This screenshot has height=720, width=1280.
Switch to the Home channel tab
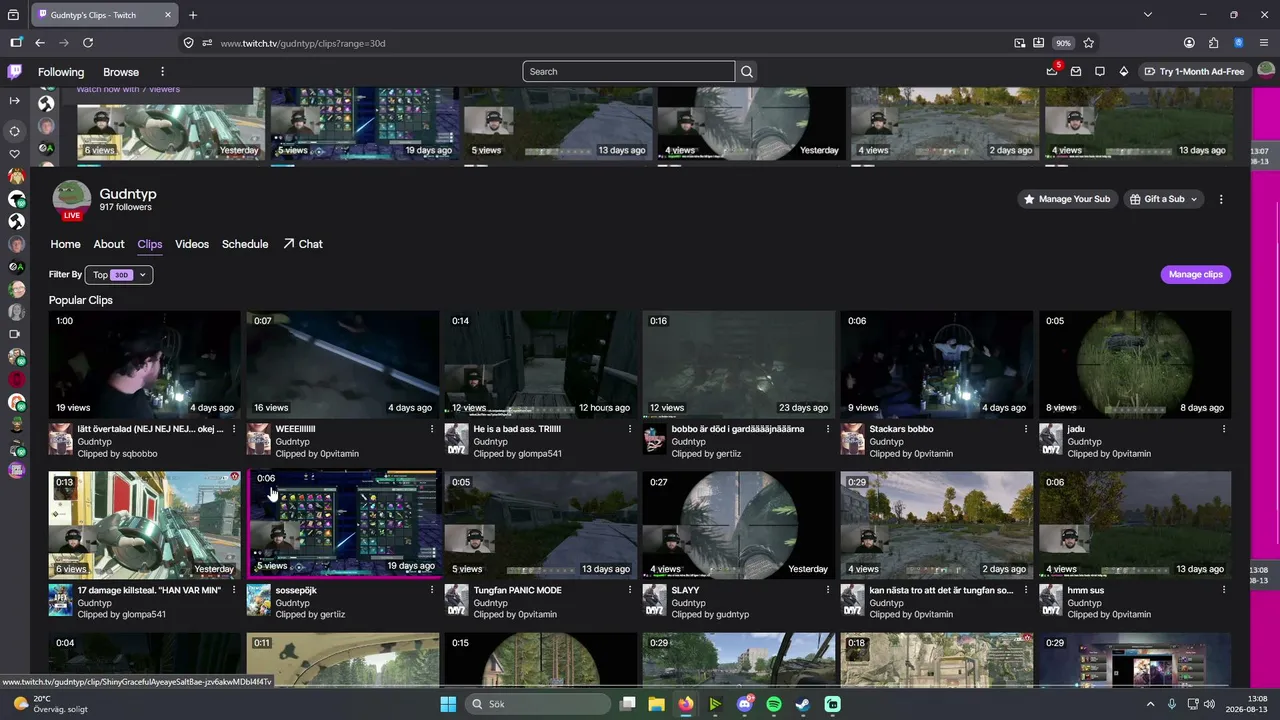click(65, 244)
